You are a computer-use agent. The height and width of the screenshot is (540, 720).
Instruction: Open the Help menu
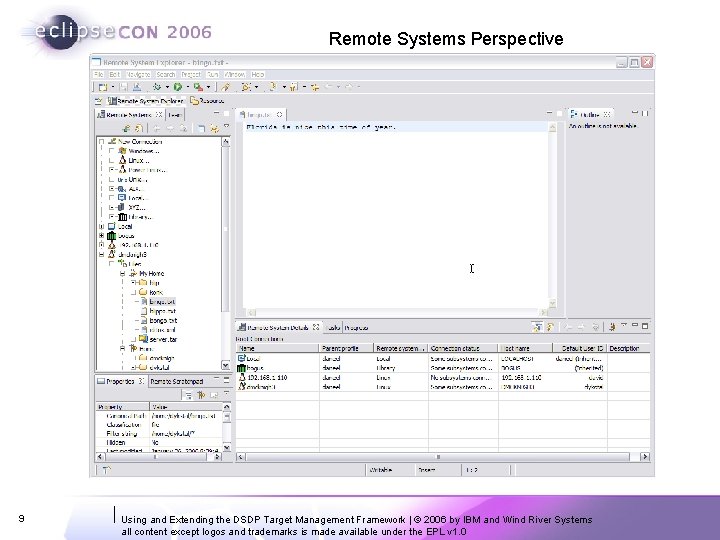258,74
